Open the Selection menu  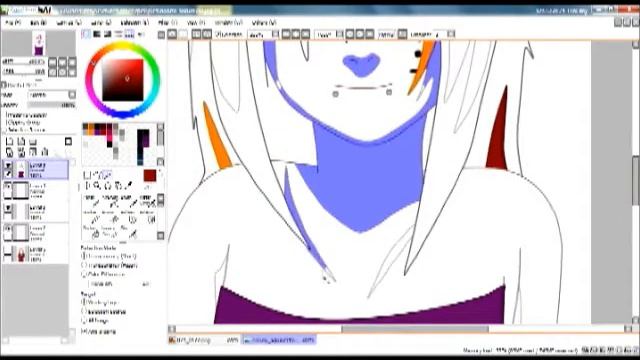coord(134,23)
